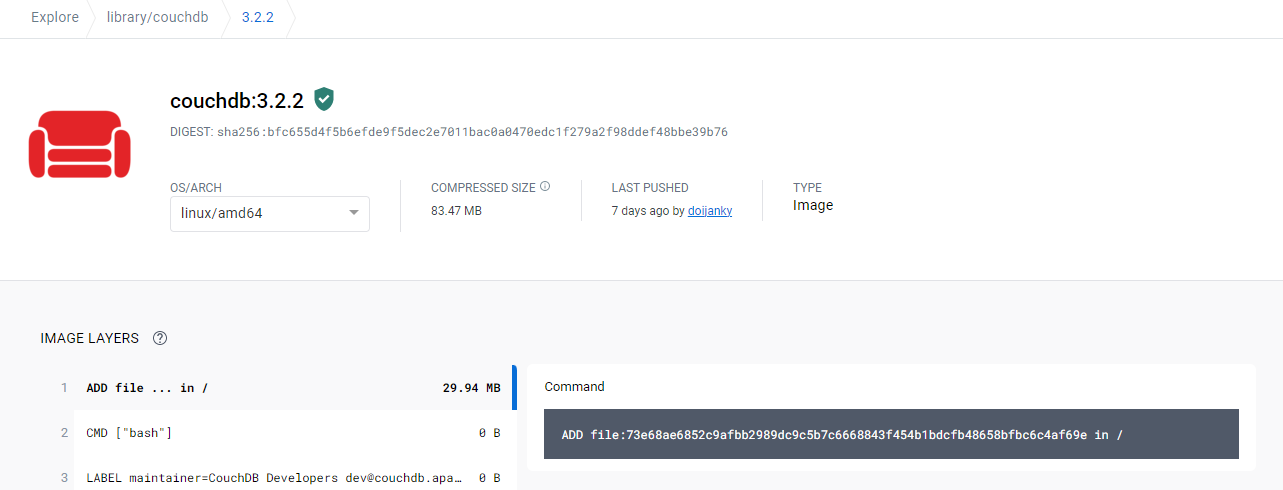Click the red CouchDB couch logo
Image resolution: width=1283 pixels, height=490 pixels.
pyautogui.click(x=77, y=144)
